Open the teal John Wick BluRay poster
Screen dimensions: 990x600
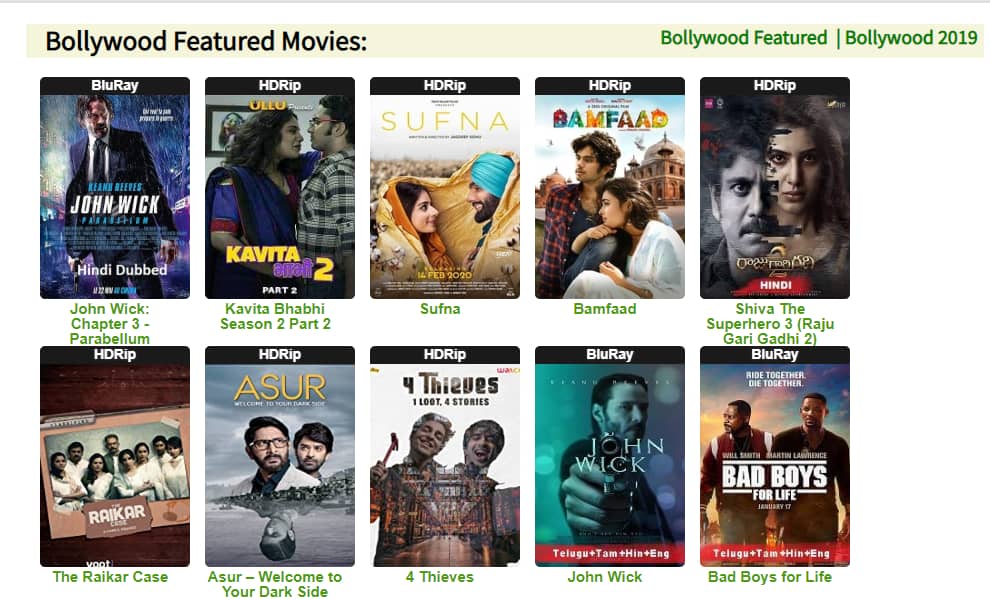[x=610, y=456]
